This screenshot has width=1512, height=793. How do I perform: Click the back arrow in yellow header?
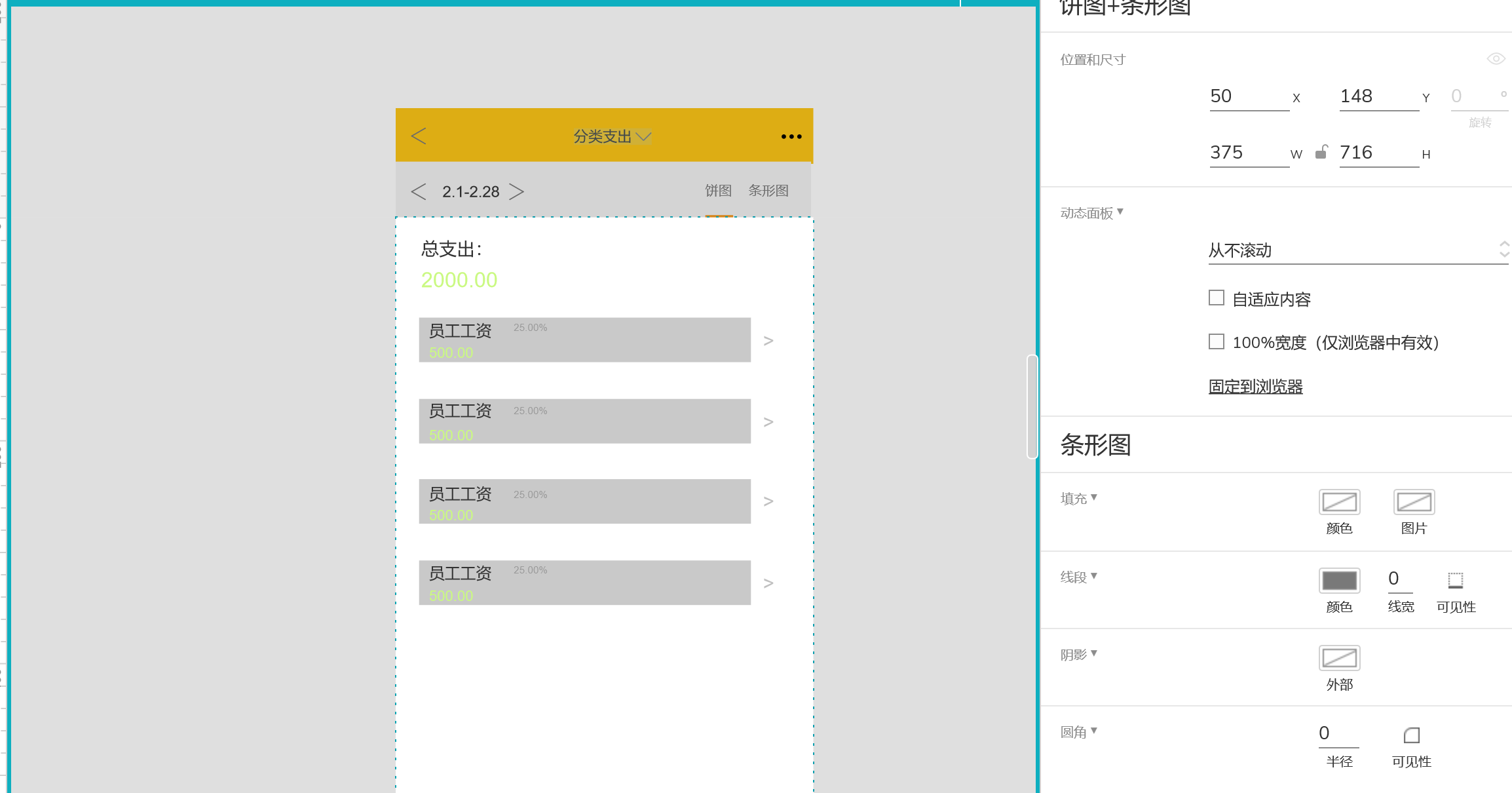coord(419,136)
